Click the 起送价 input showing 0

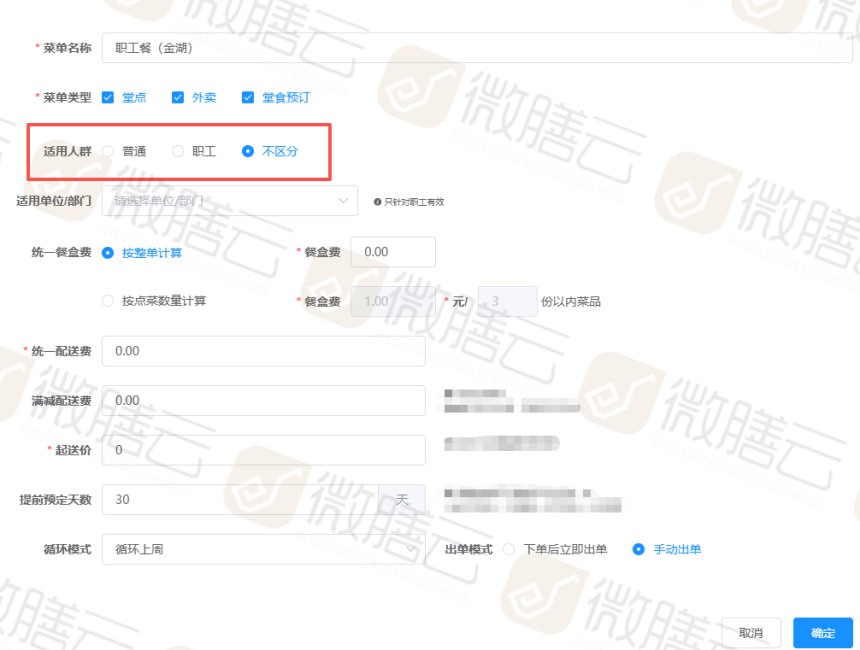tap(260, 450)
